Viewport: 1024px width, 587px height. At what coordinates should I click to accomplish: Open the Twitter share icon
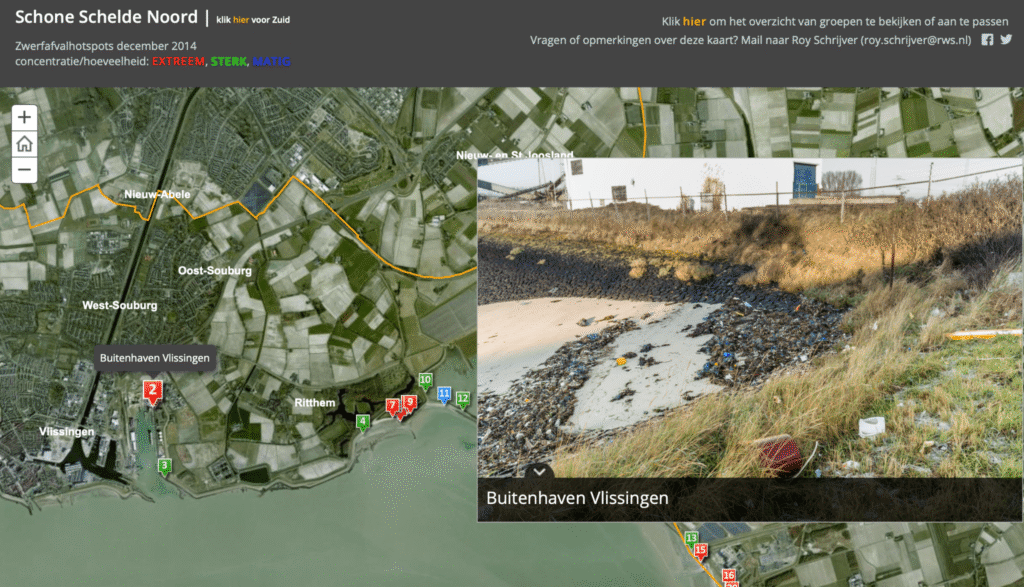point(1006,40)
